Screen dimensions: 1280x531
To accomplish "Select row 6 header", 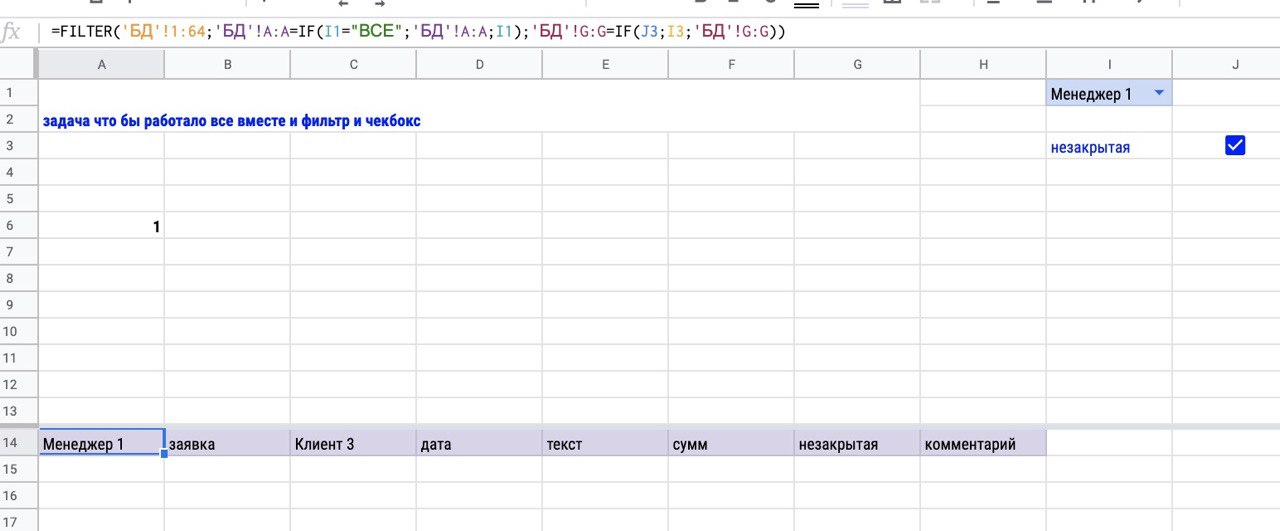I will [x=18, y=226].
